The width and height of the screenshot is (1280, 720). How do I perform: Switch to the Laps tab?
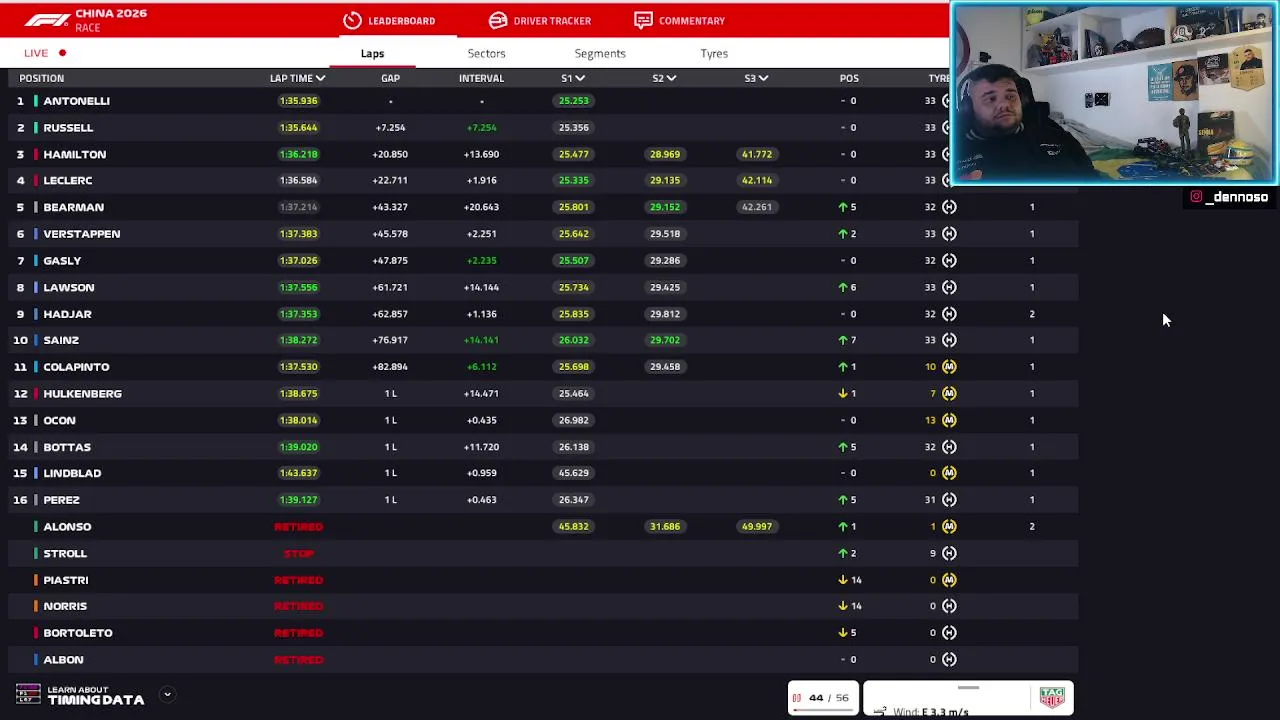372,53
